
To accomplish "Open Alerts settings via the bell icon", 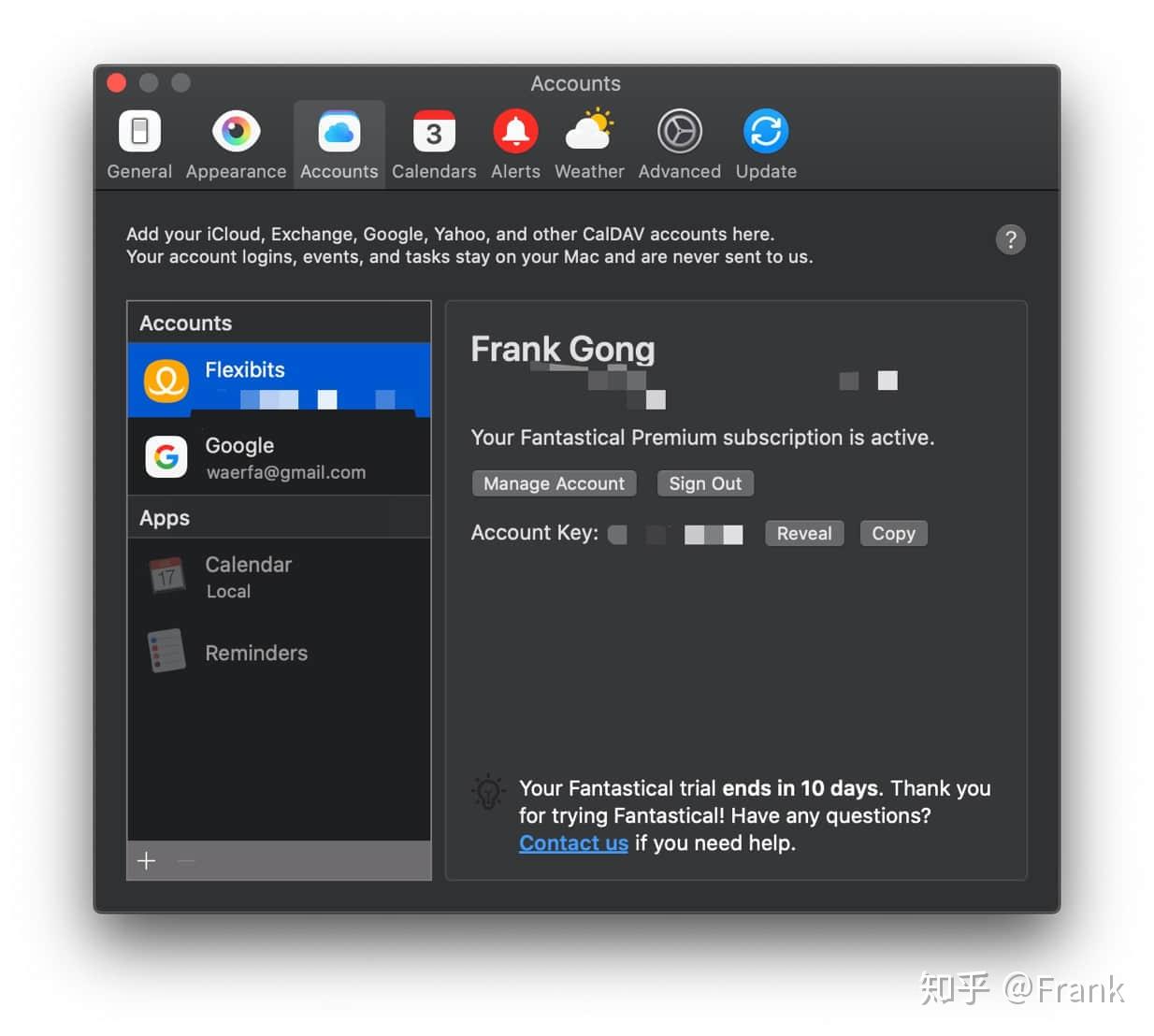I will click(x=515, y=142).
